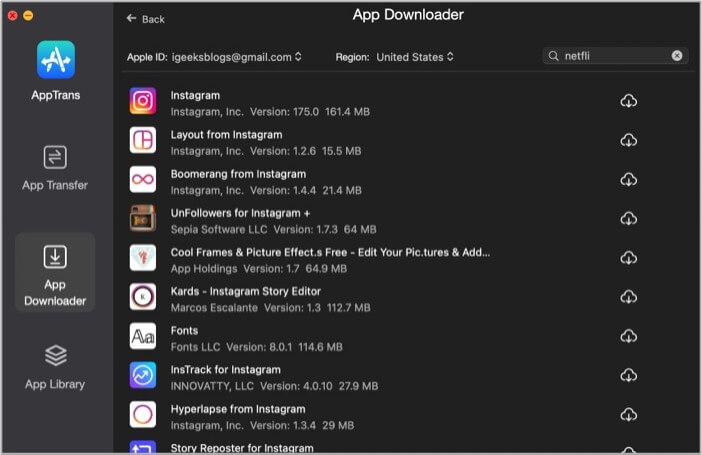This screenshot has width=702, height=455.
Task: Download Layout from Instagram
Action: coord(629,140)
